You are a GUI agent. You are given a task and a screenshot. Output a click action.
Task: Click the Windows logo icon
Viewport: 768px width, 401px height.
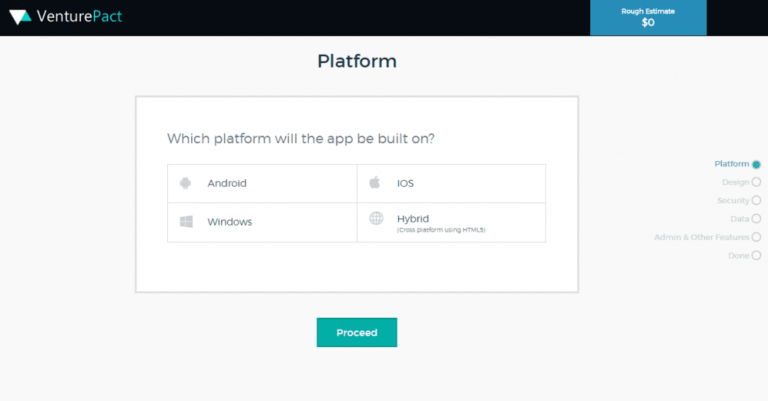pos(185,221)
